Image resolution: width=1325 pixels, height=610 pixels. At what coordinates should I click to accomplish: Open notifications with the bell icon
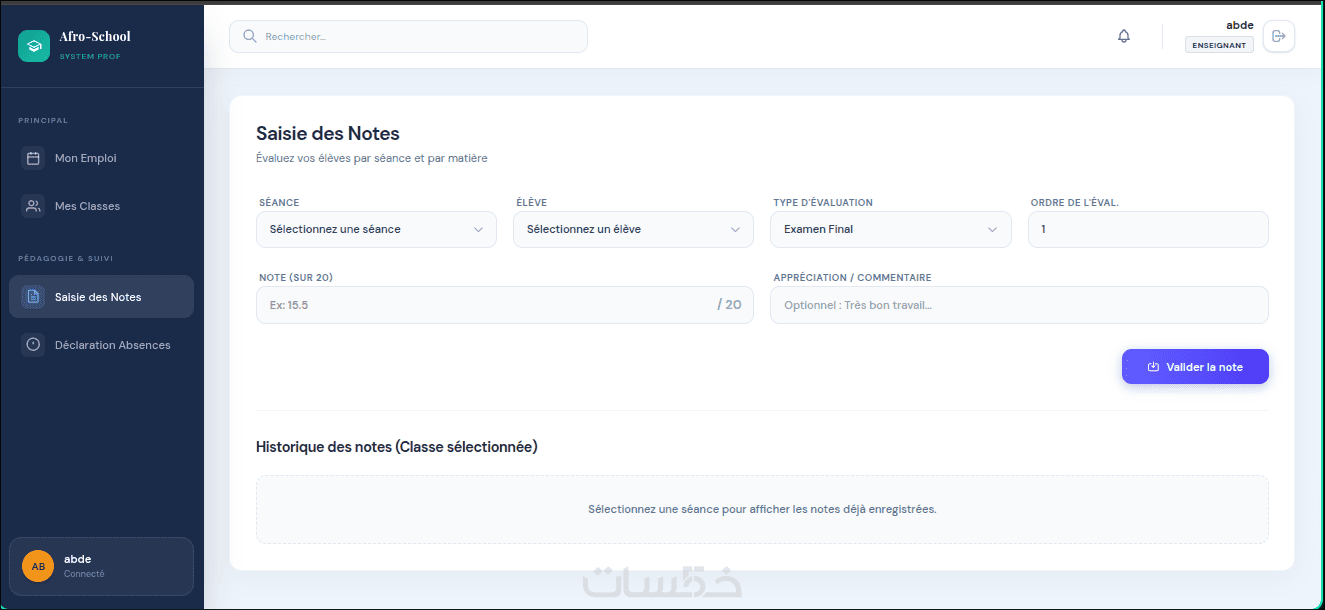coord(1124,36)
